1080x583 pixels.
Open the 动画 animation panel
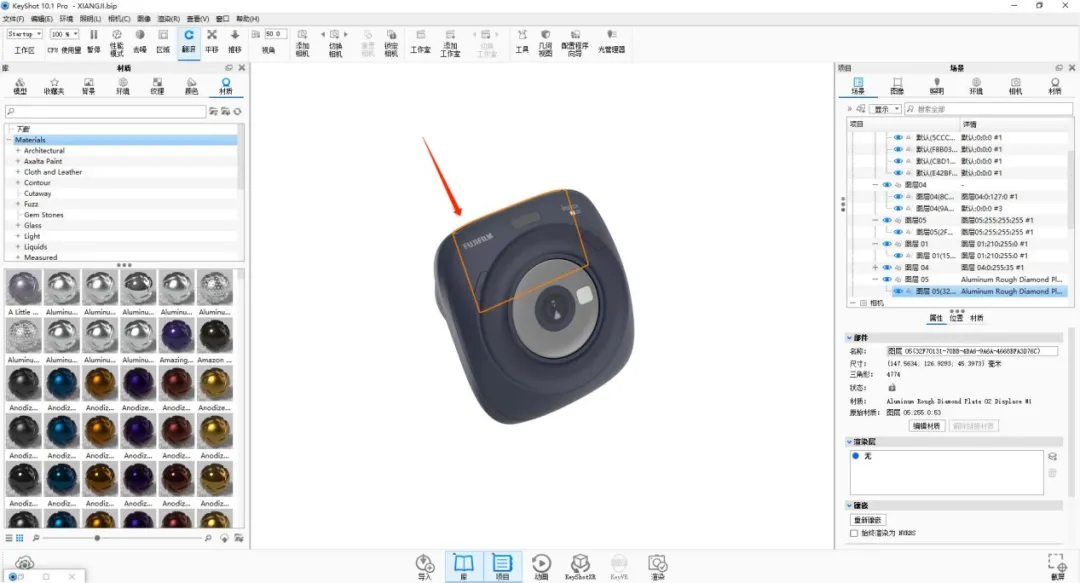click(x=541, y=567)
